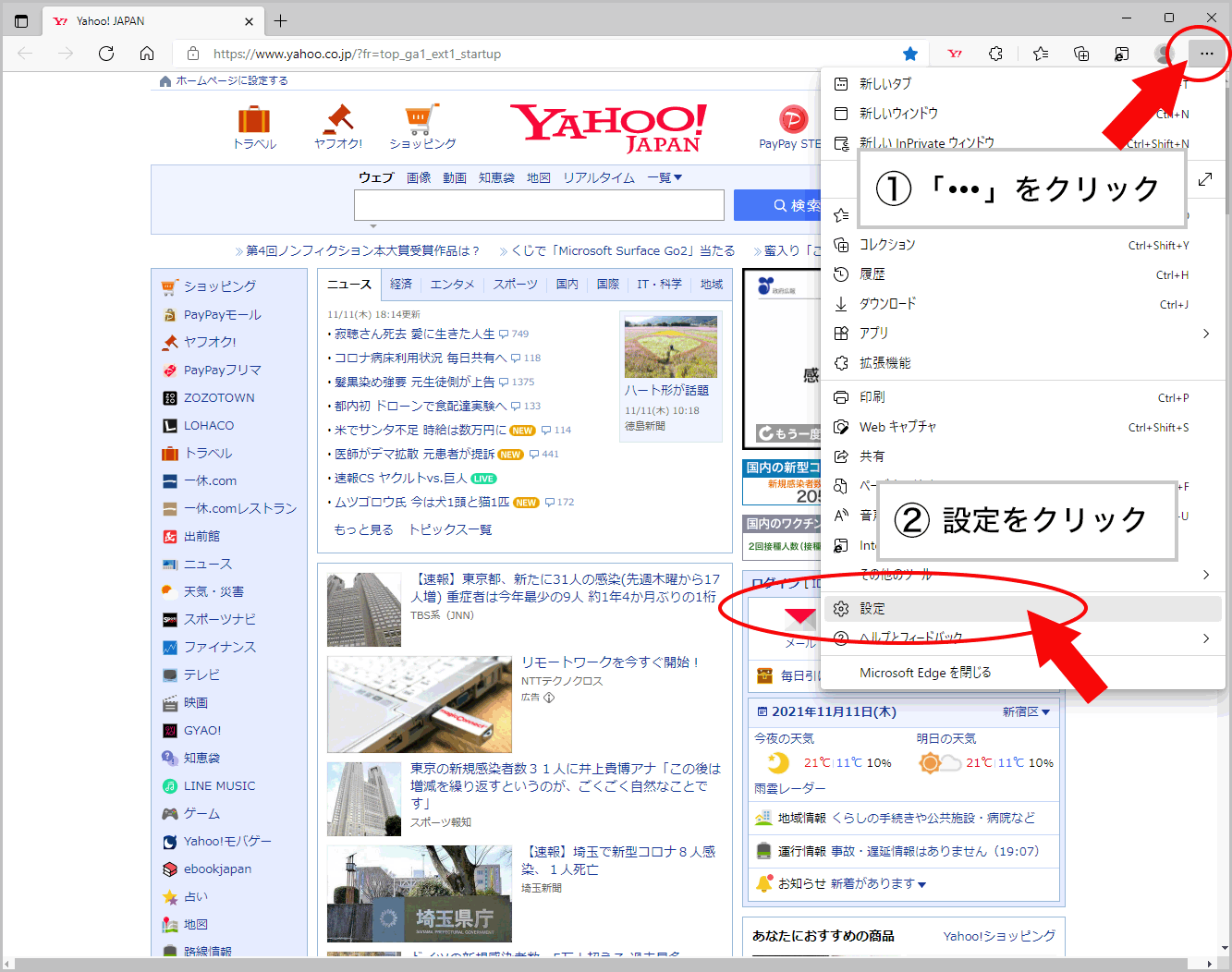Open the Extensions puzzle icon in toolbar
Viewport: 1232px width, 972px height.
[x=995, y=54]
